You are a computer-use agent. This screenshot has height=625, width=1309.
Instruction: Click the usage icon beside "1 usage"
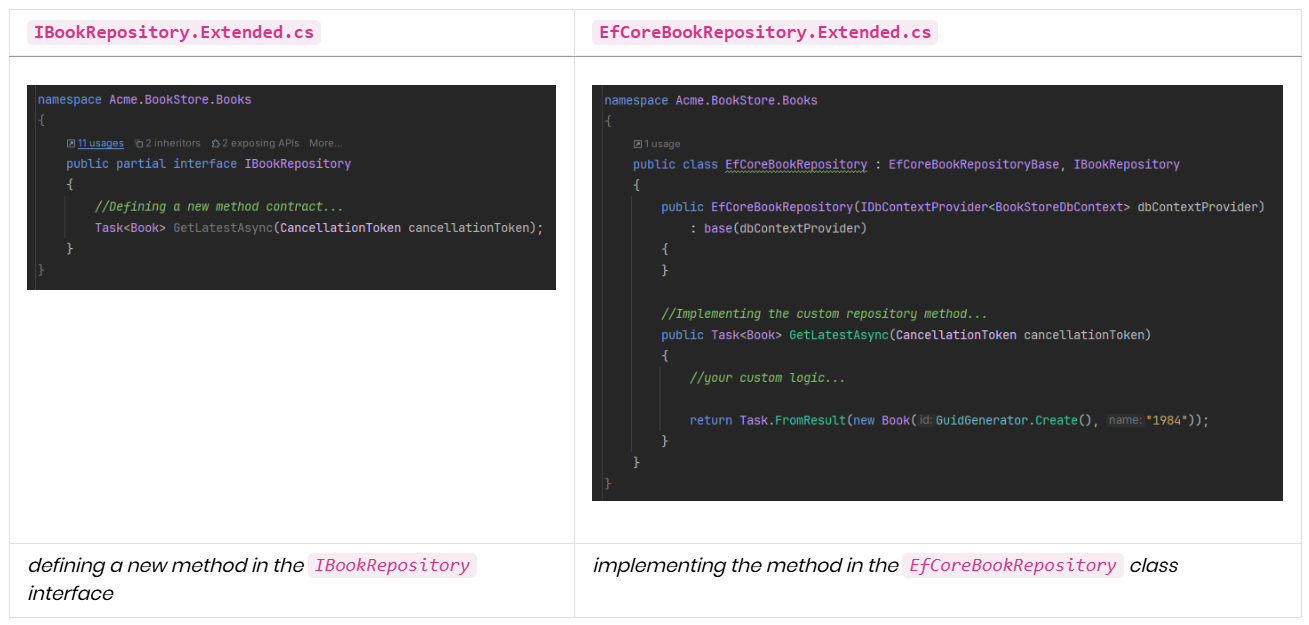638,144
